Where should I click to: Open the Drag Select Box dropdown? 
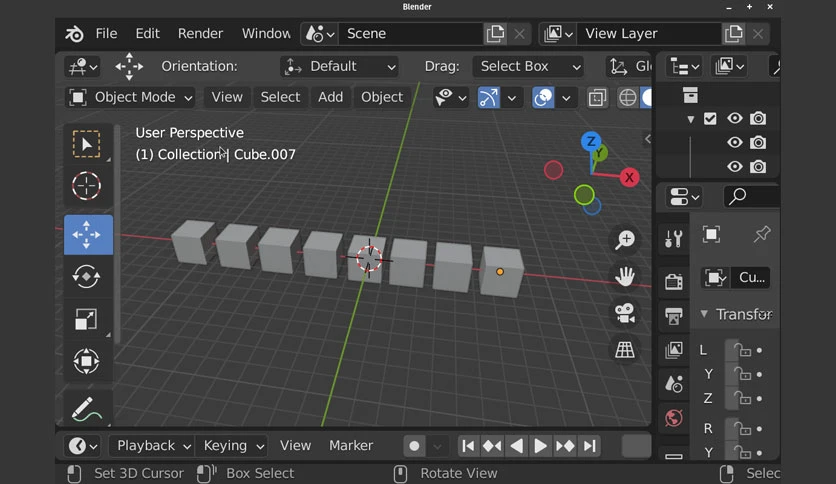pos(528,67)
